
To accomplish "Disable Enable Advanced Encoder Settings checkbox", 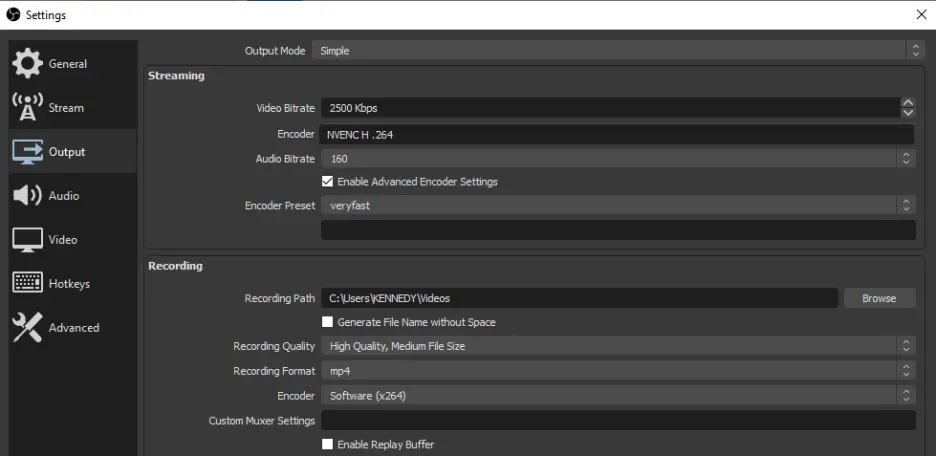I will pyautogui.click(x=327, y=181).
